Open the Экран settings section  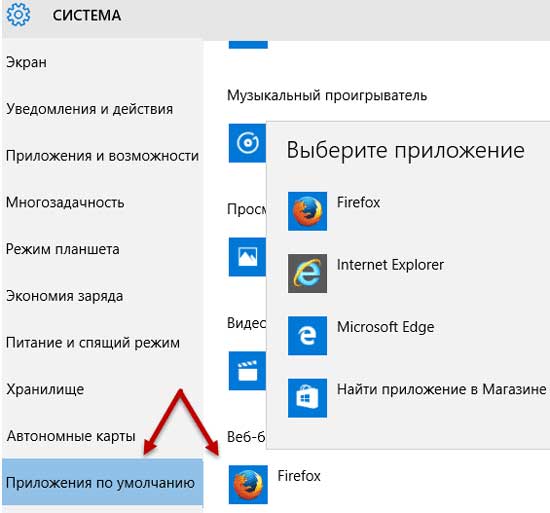click(26, 62)
